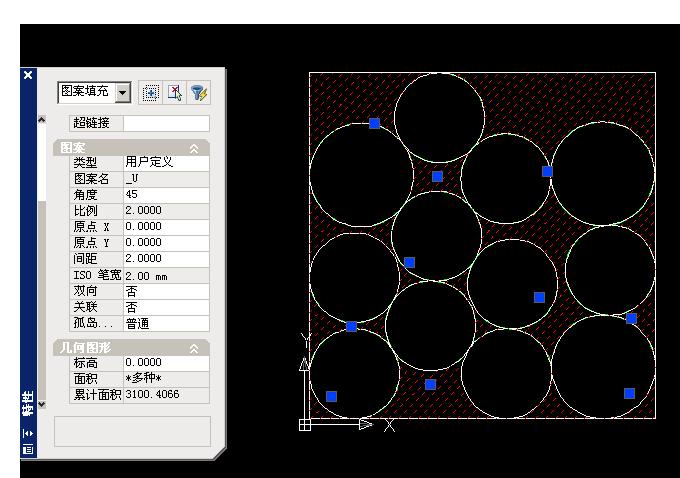The width and height of the screenshot is (680, 478).
Task: Click the hatch grip inside the bottom-right circle
Action: tap(629, 393)
